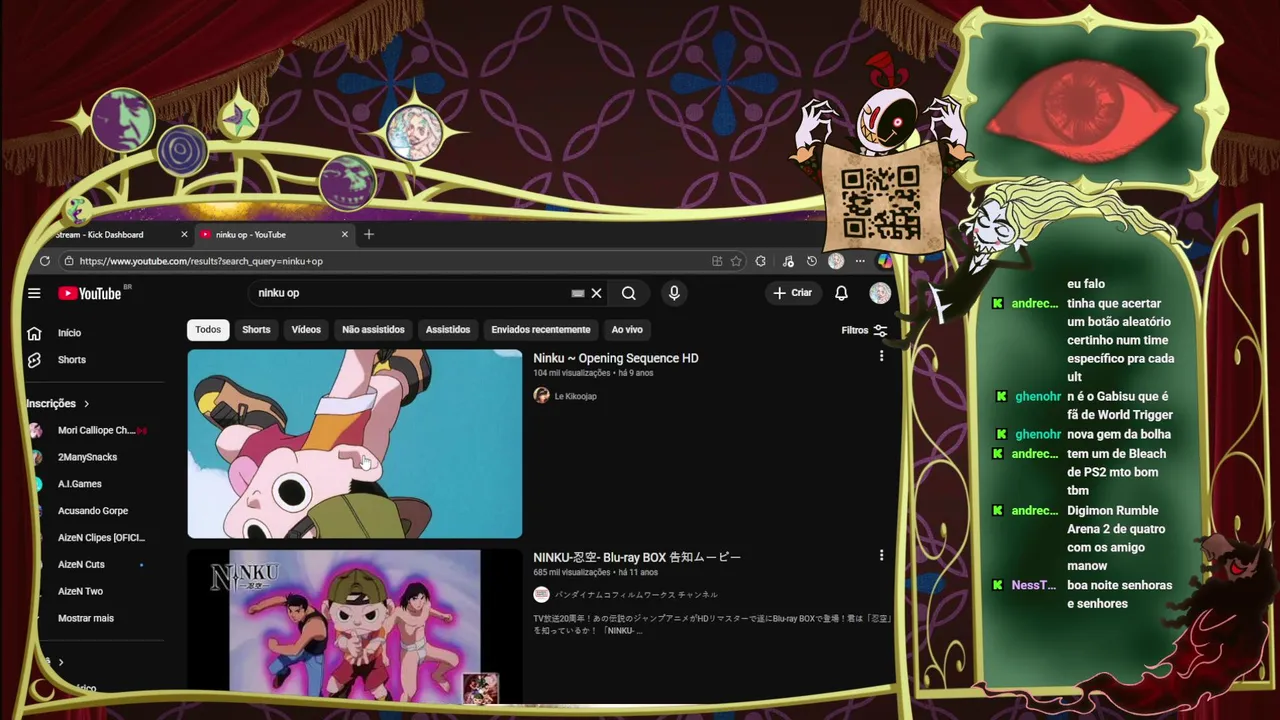This screenshot has width=1280, height=720.
Task: Click Le Kikoojap channel avatar
Action: 542,396
